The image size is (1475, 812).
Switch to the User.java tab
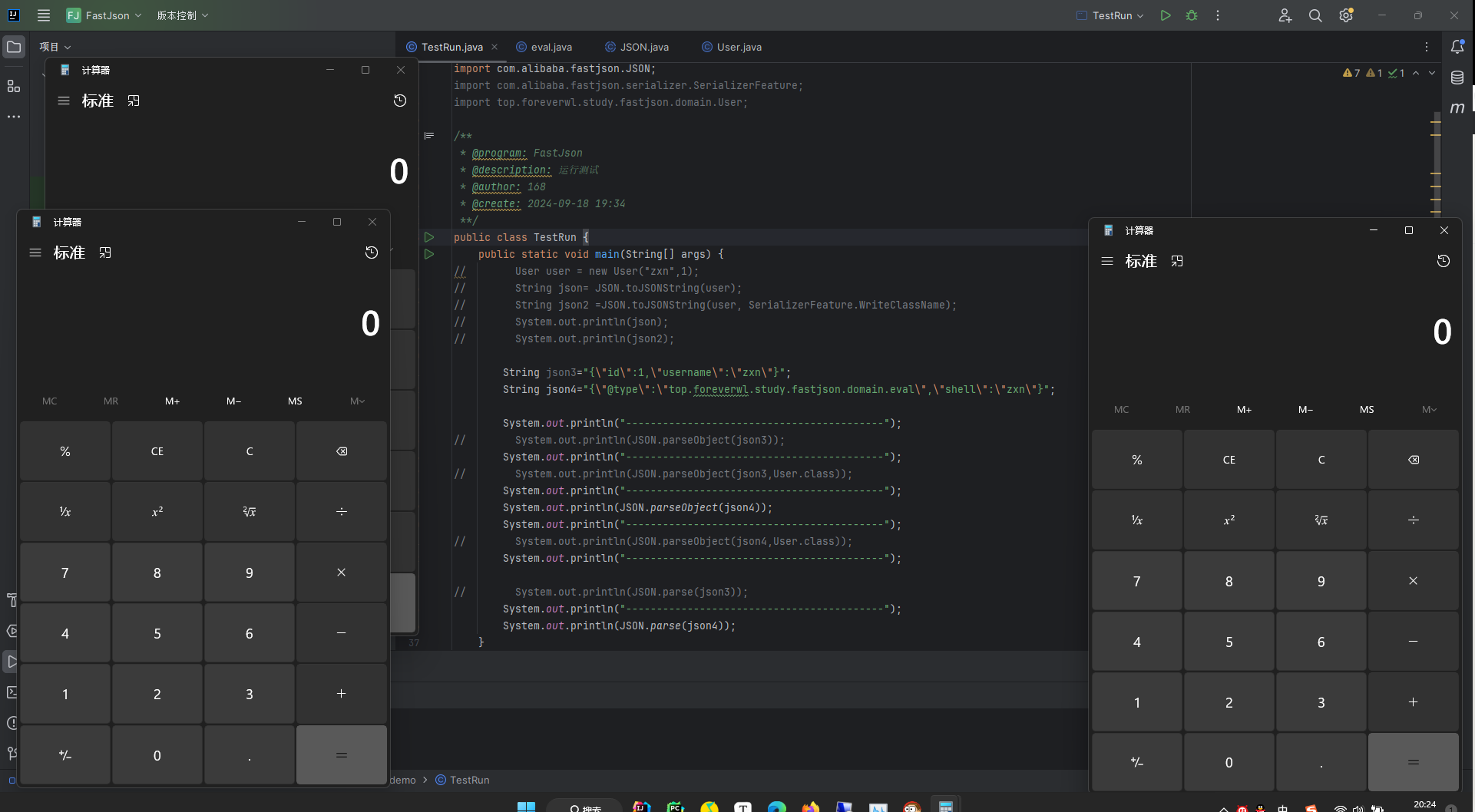tap(732, 47)
